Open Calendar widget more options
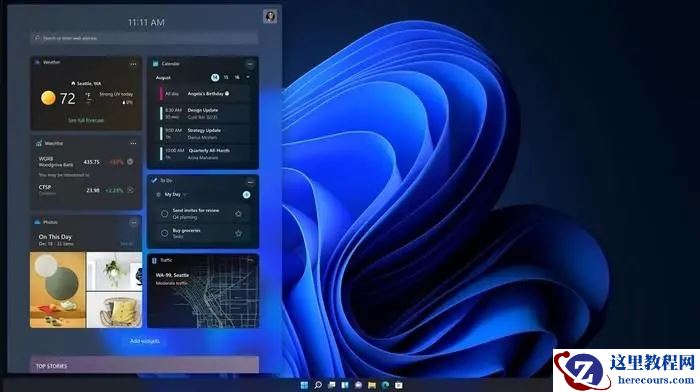 tap(250, 64)
